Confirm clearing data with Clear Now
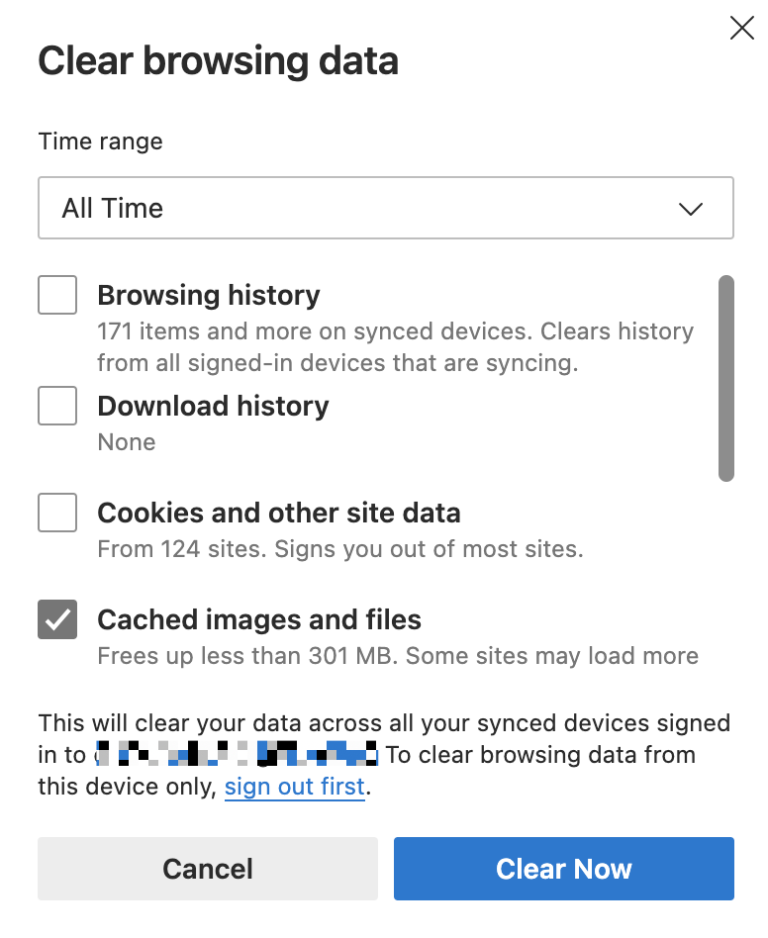768x938 pixels. pos(563,868)
